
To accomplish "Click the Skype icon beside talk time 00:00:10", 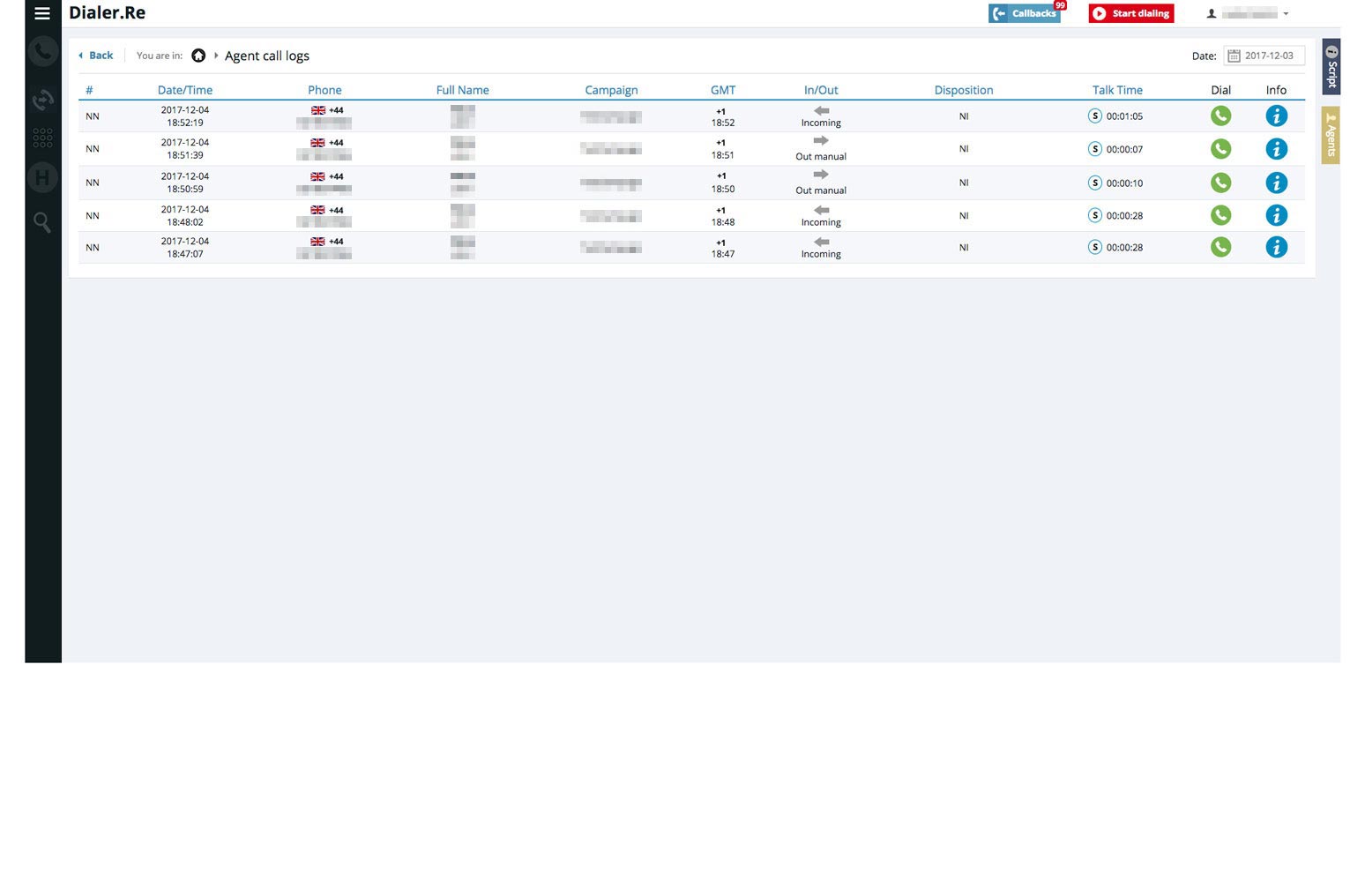I will click(1095, 183).
